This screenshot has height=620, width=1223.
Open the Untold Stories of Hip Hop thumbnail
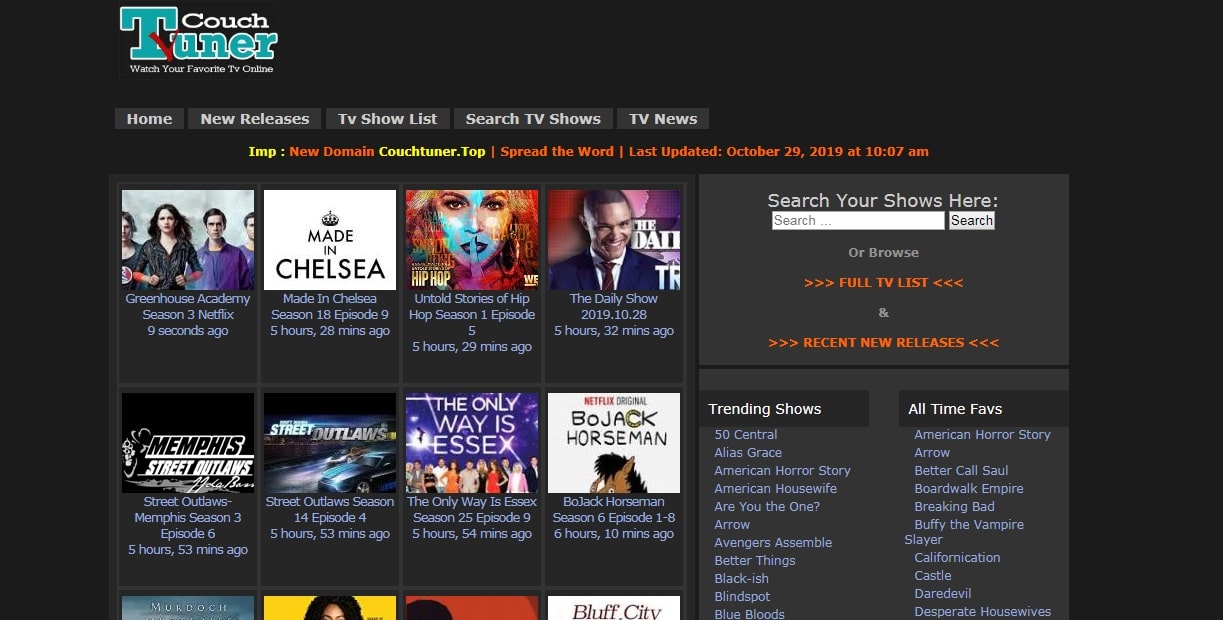(x=472, y=240)
